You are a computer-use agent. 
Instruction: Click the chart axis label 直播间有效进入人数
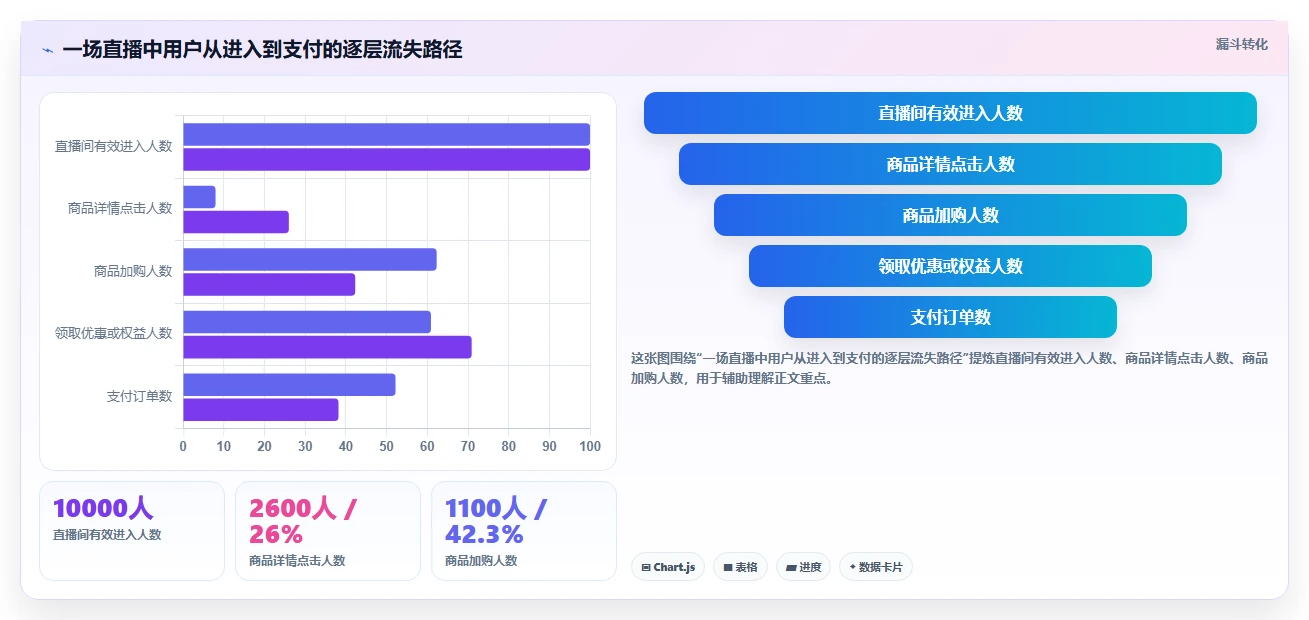[x=113, y=146]
